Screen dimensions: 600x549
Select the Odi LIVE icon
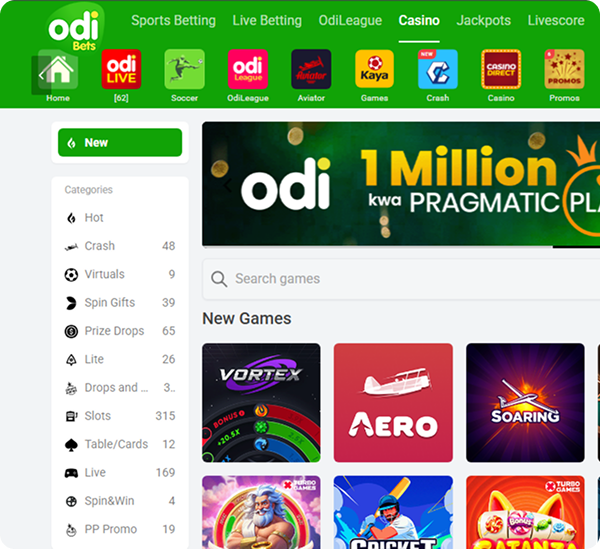121,69
